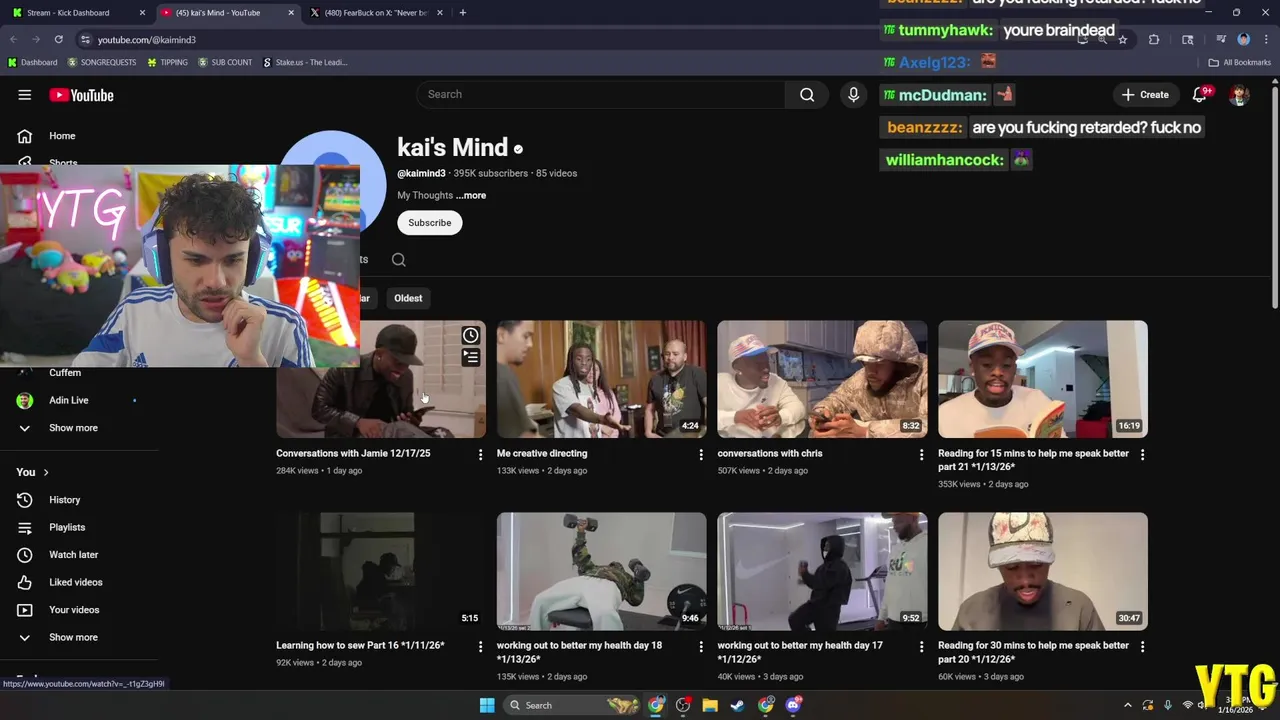Close the Stream - Kick Dashboard tab
The image size is (1280, 720).
[x=142, y=13]
